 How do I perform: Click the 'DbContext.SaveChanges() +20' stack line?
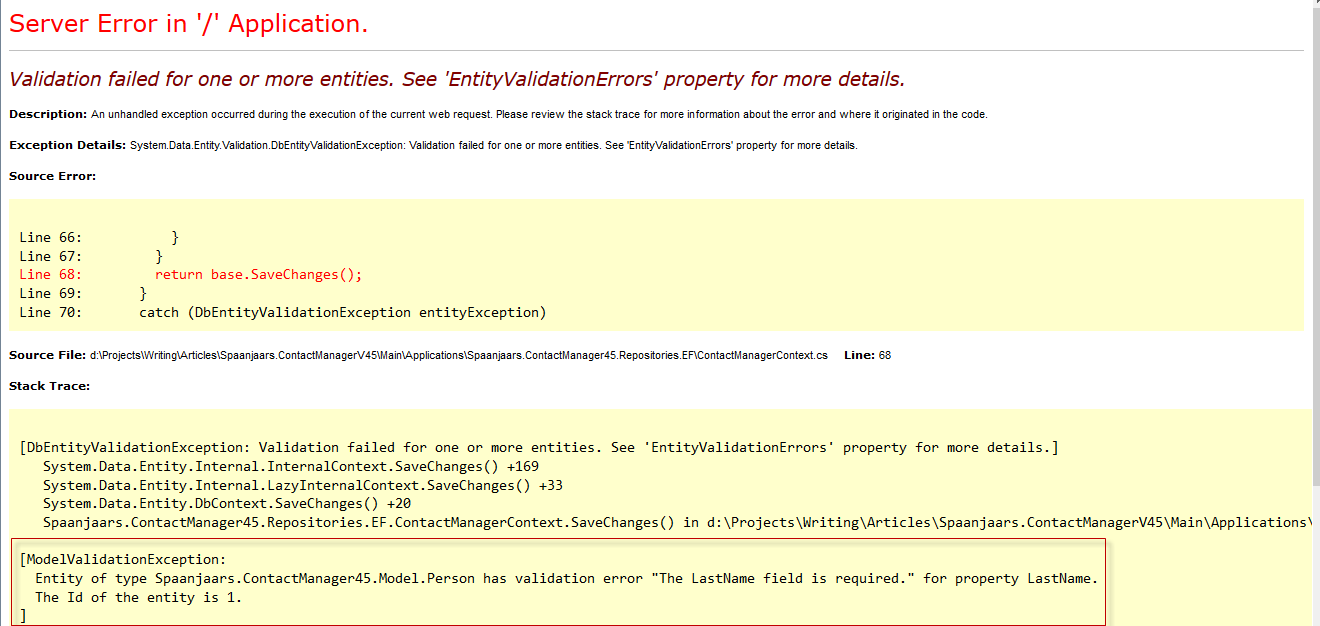(226, 503)
